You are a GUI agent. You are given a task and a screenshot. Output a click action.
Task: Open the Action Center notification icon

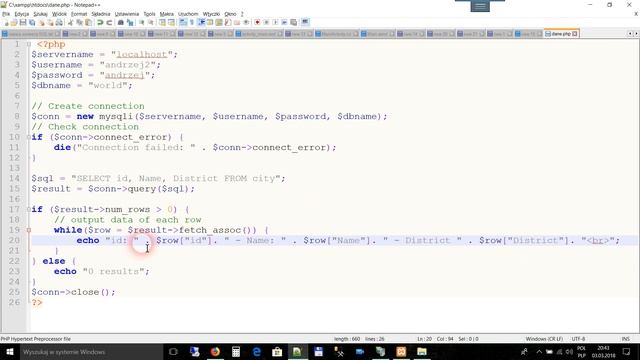(x=627, y=352)
